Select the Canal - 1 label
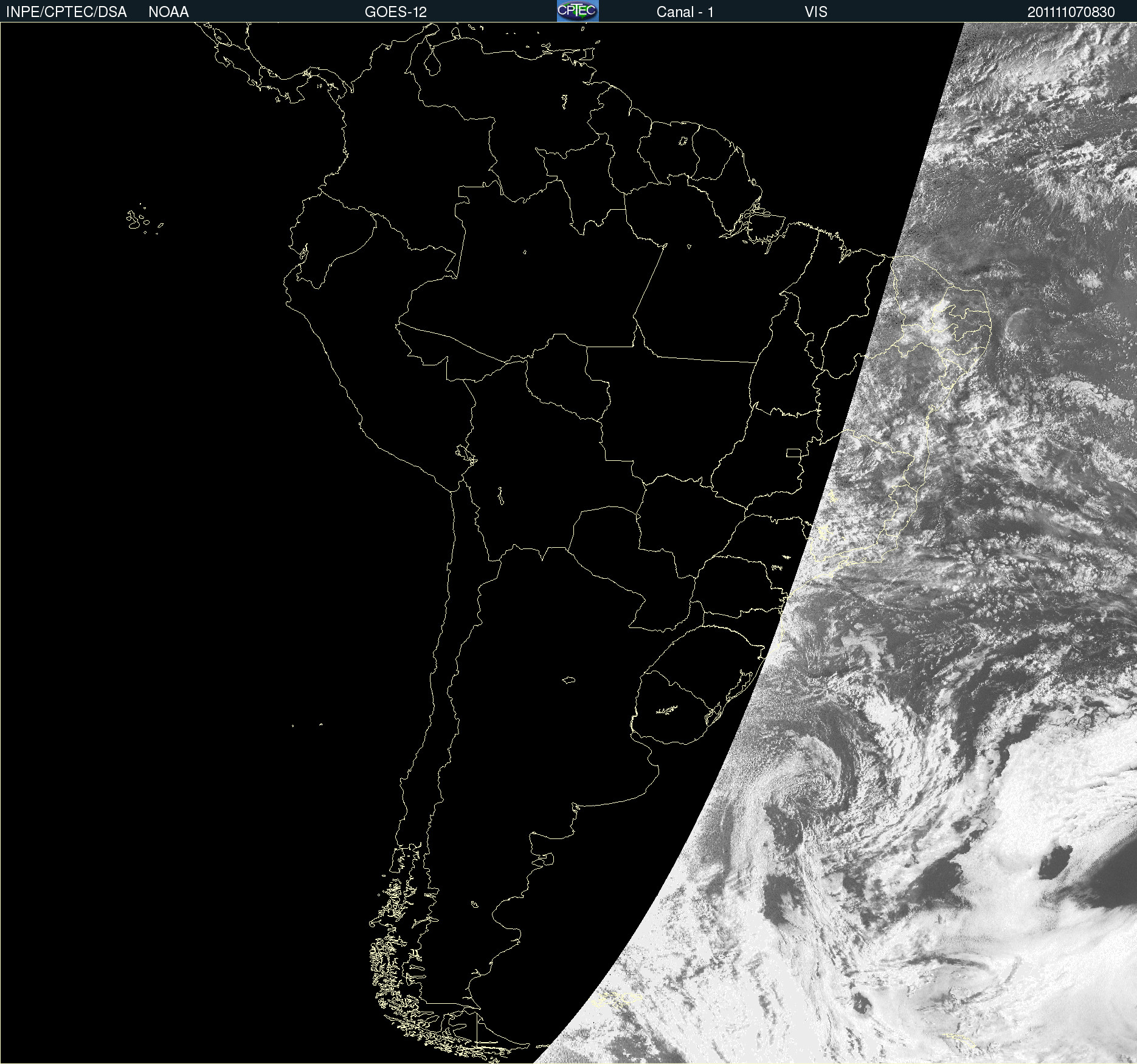 pyautogui.click(x=685, y=12)
